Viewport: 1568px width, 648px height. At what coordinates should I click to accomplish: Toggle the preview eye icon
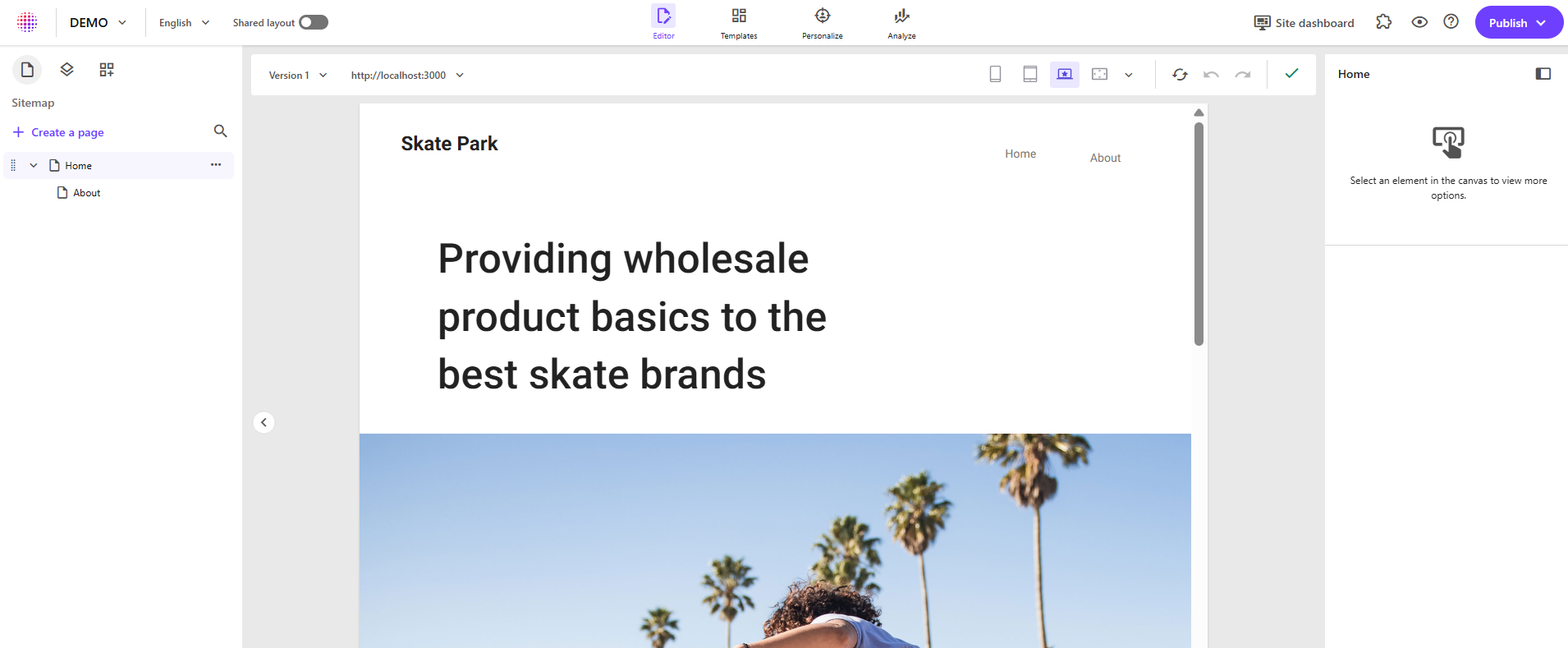[1419, 22]
